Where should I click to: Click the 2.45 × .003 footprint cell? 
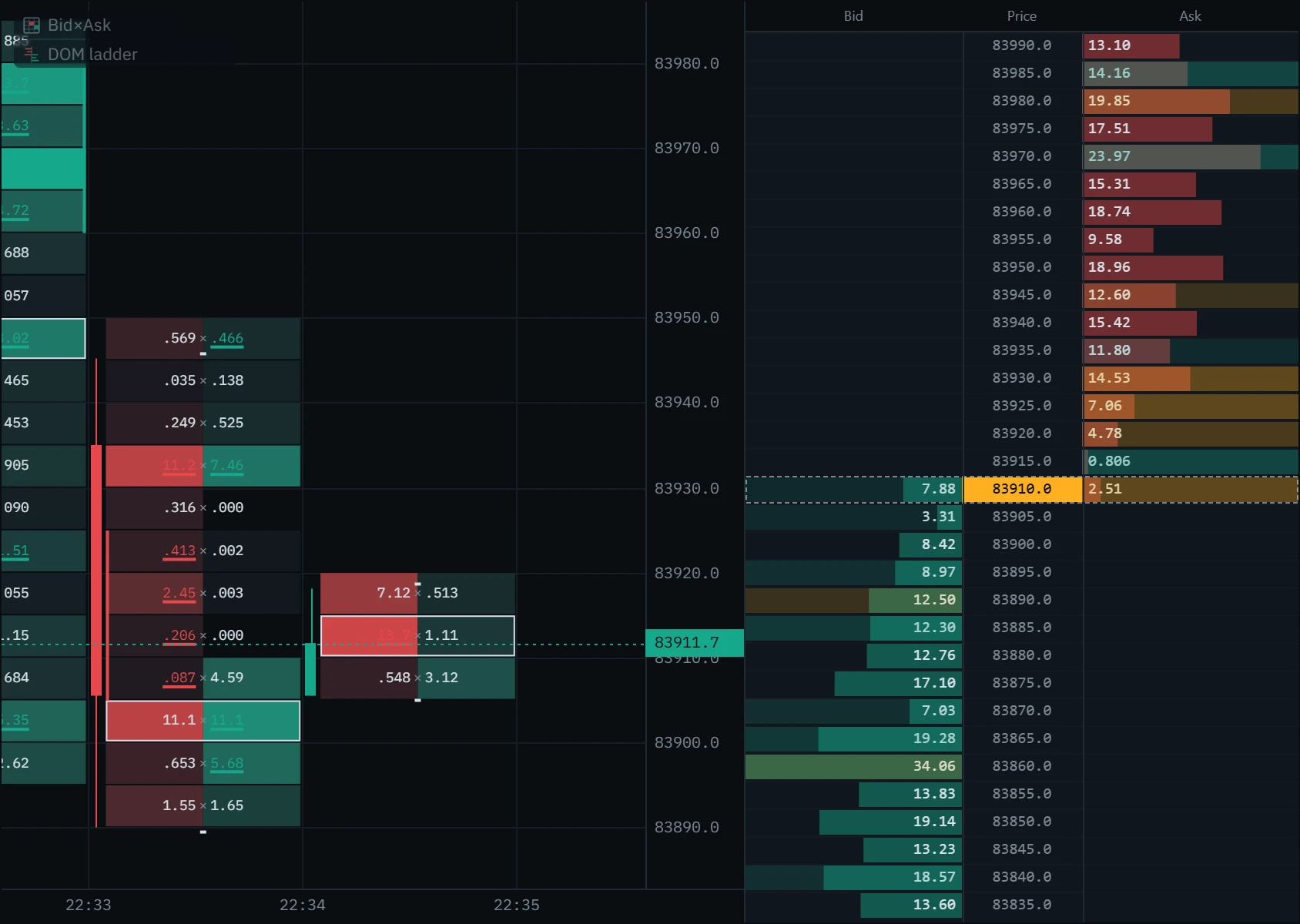pos(203,593)
